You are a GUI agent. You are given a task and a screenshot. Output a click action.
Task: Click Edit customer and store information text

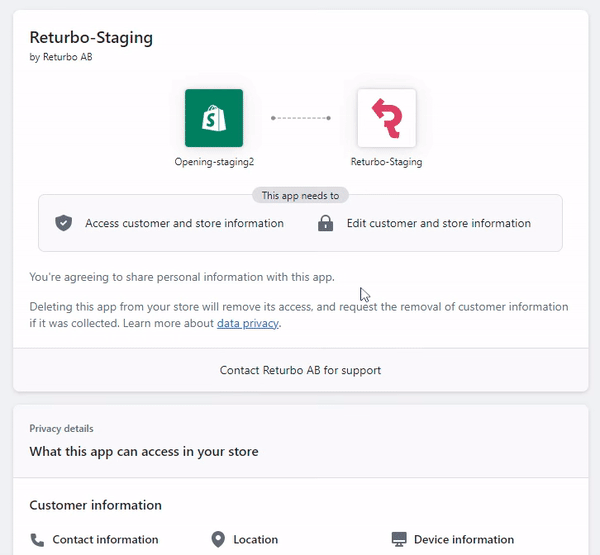439,223
